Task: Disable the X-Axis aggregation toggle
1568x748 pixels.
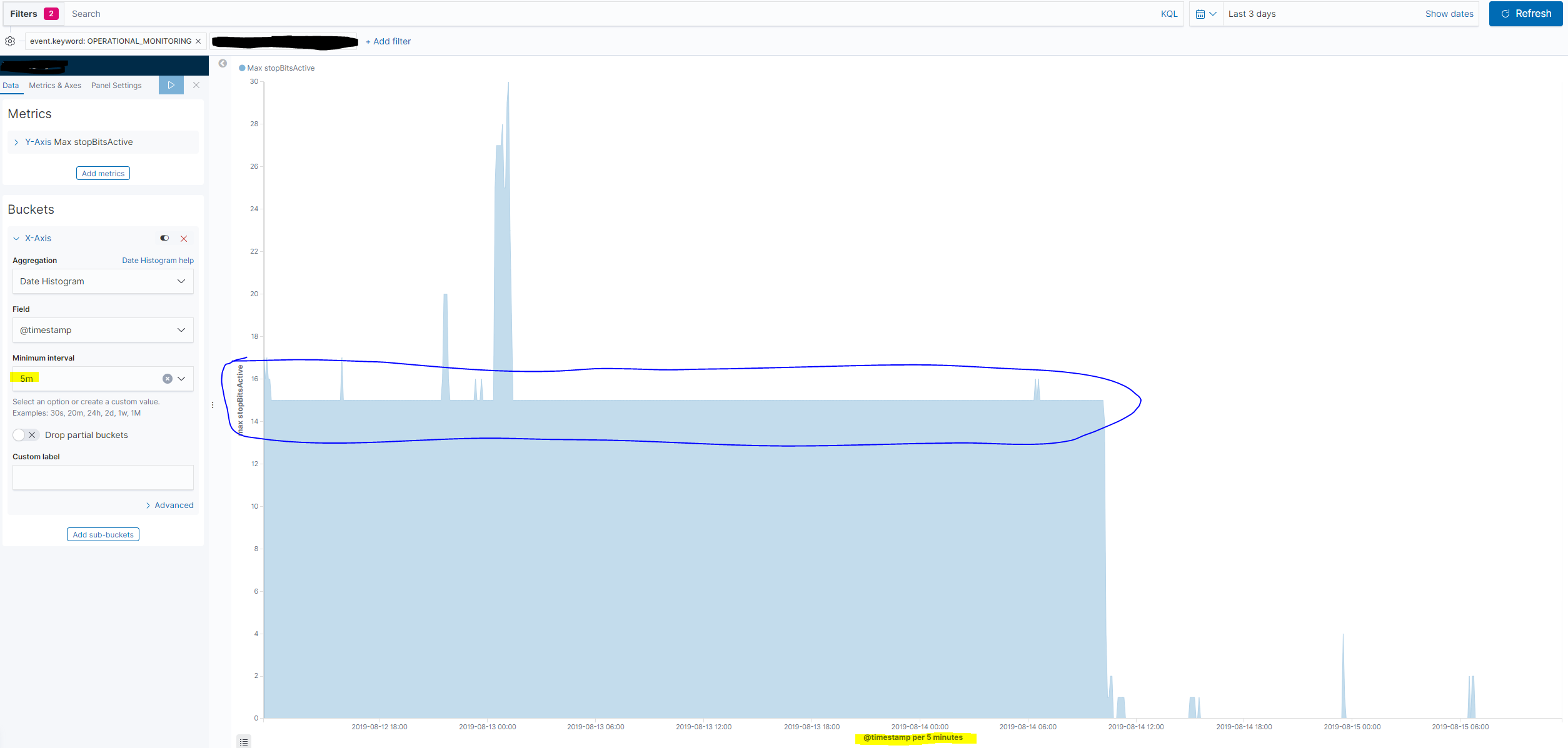Action: (x=164, y=238)
